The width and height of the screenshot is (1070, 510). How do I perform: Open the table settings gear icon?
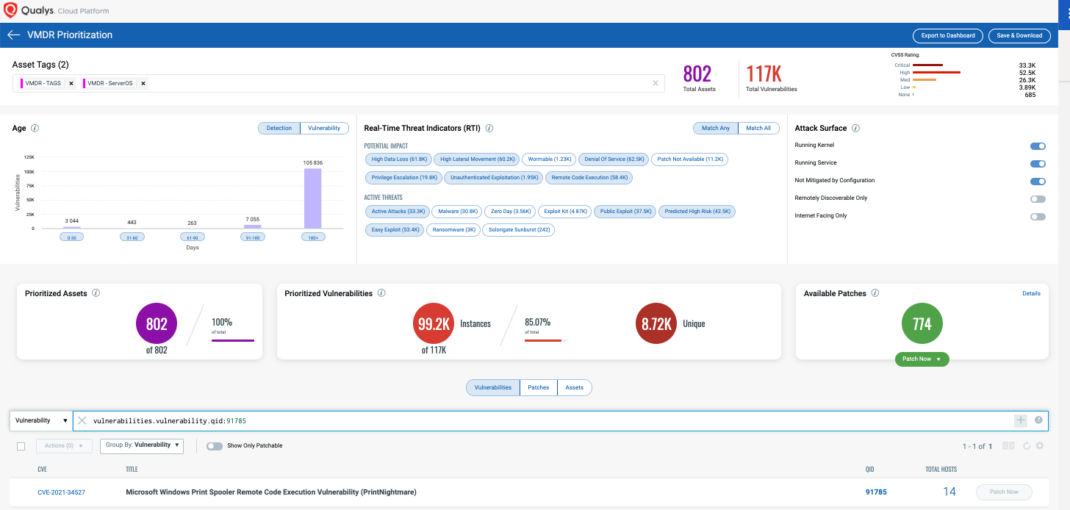(x=1039, y=446)
